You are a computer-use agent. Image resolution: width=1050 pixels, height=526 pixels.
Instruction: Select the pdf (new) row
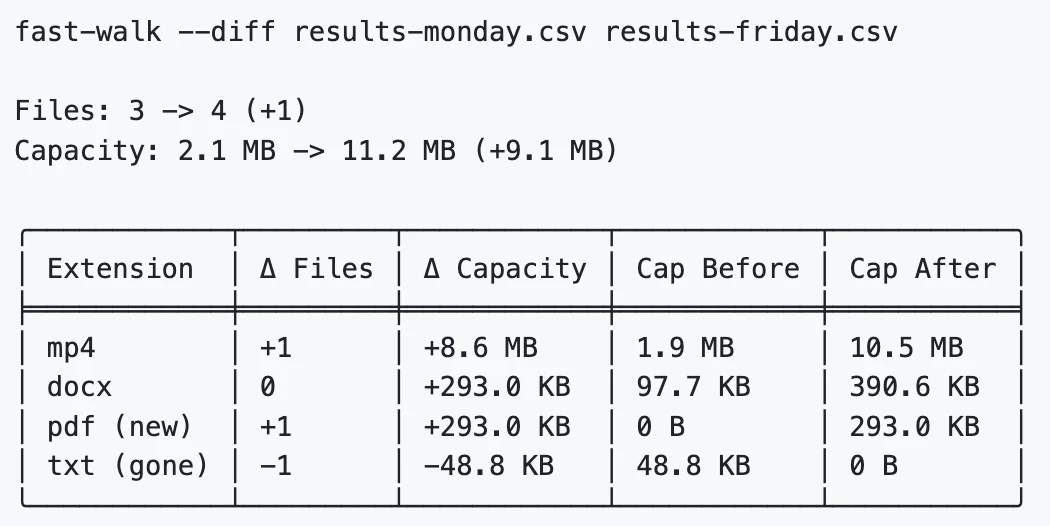[x=522, y=427]
